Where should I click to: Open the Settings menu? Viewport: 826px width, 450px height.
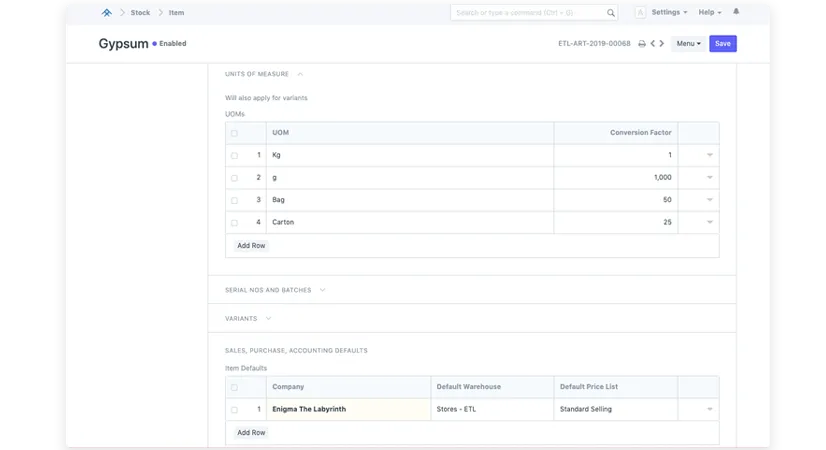coord(668,13)
